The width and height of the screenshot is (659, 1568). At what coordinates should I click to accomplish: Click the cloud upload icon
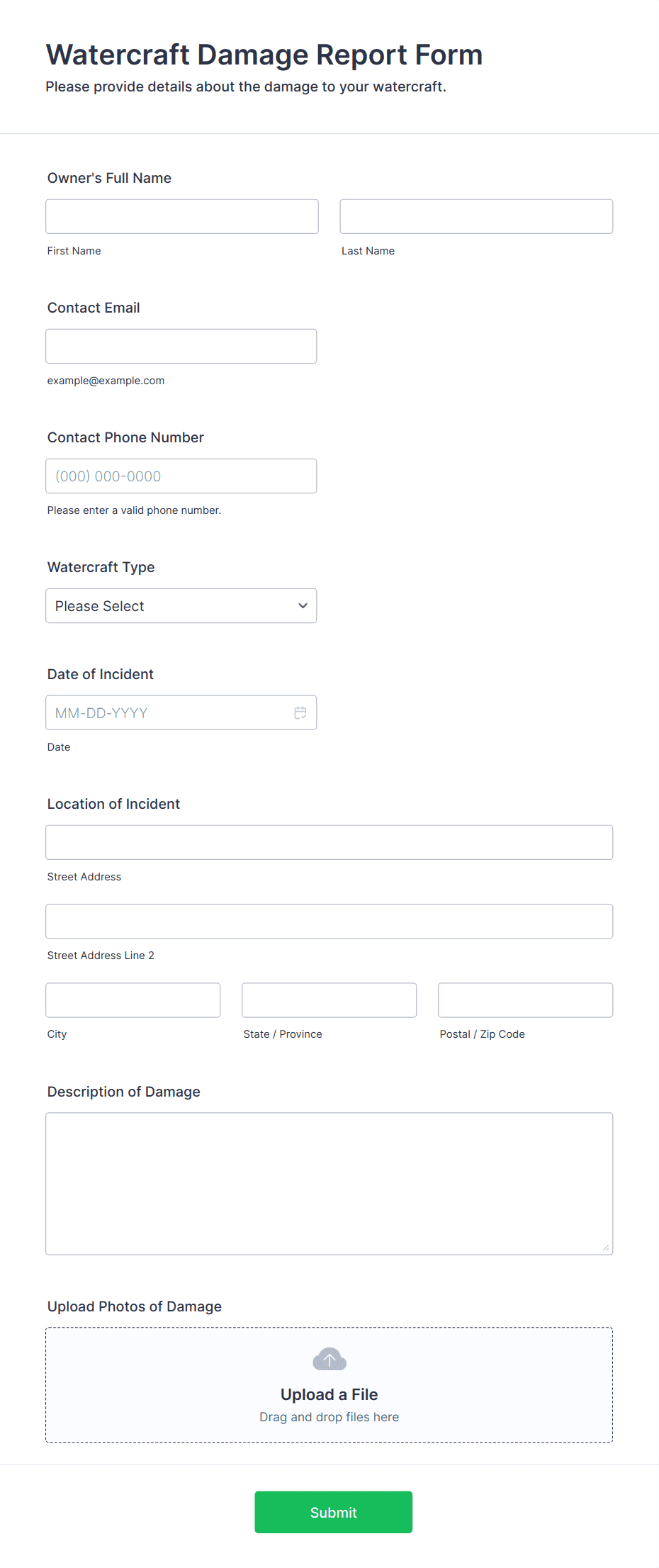(x=329, y=1359)
